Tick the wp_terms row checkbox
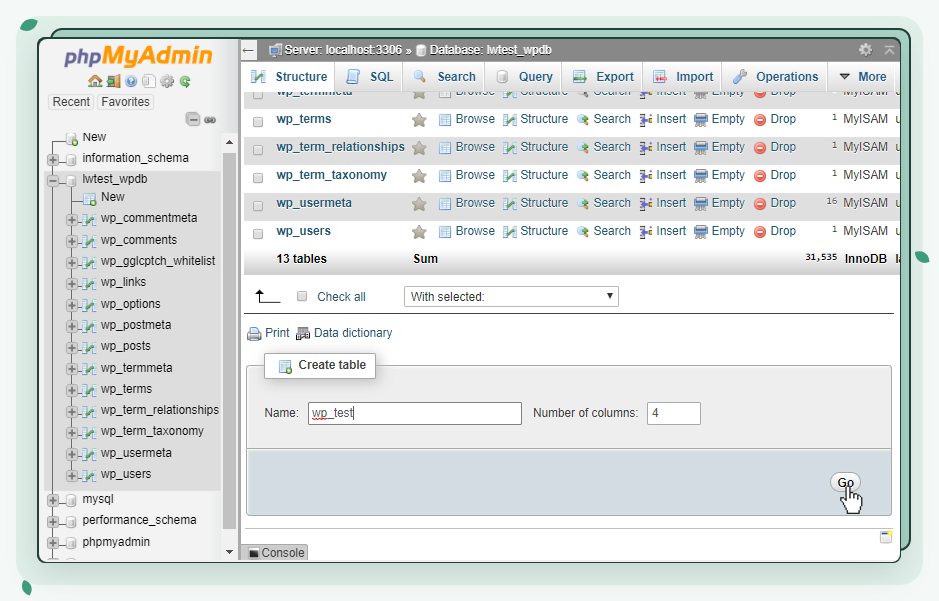Screen dimensions: 939x601 (258, 122)
